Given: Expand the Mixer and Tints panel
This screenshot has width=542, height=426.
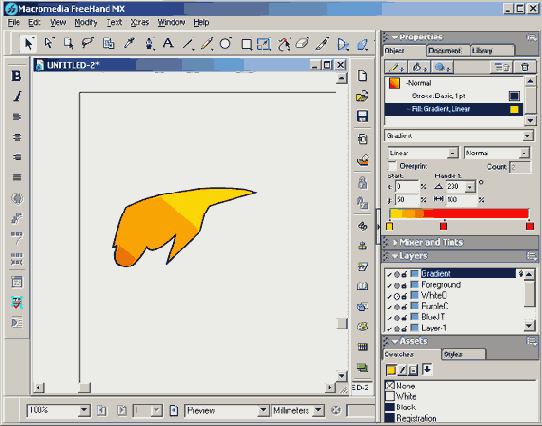Looking at the screenshot, I should click(395, 242).
